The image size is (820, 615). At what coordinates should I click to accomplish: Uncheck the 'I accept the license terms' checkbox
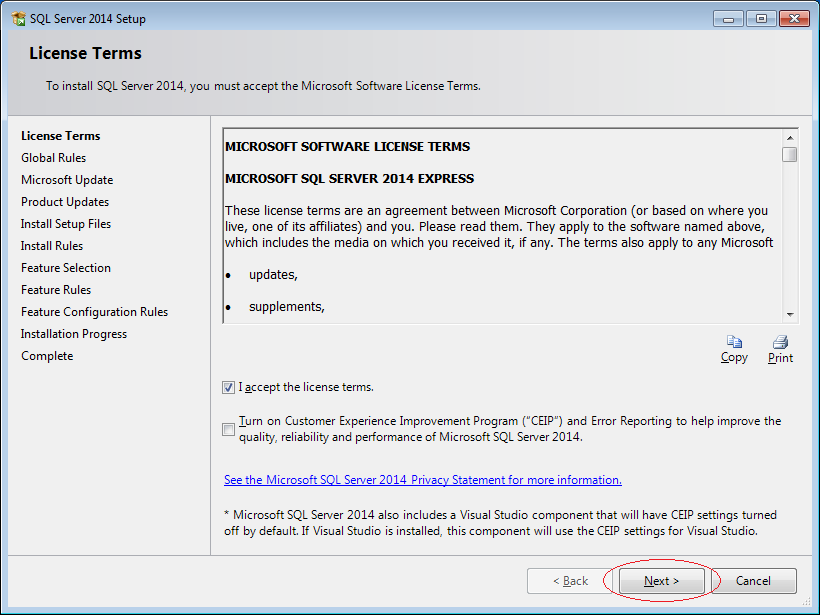(x=229, y=388)
